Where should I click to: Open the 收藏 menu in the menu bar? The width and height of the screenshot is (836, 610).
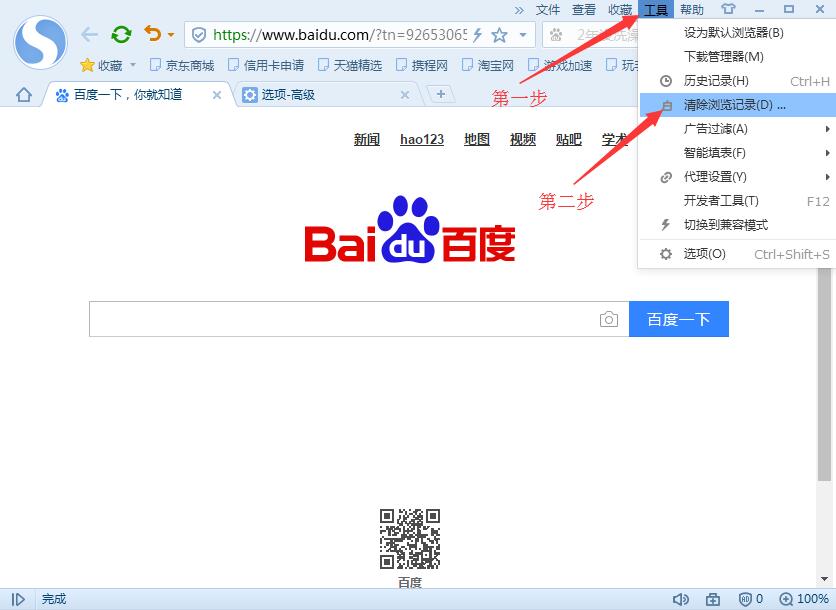tap(620, 10)
